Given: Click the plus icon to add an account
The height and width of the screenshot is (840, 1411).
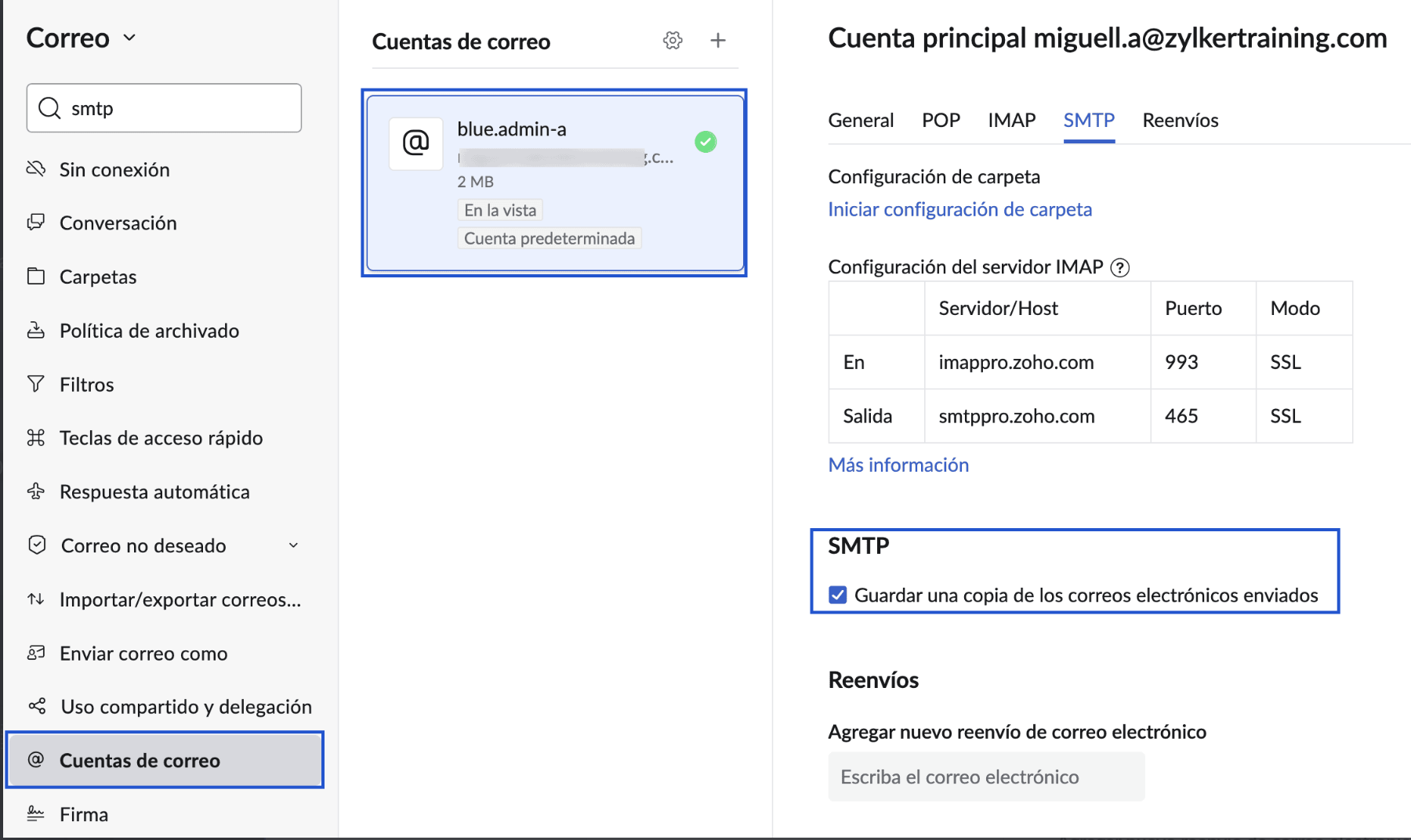Looking at the screenshot, I should (718, 40).
